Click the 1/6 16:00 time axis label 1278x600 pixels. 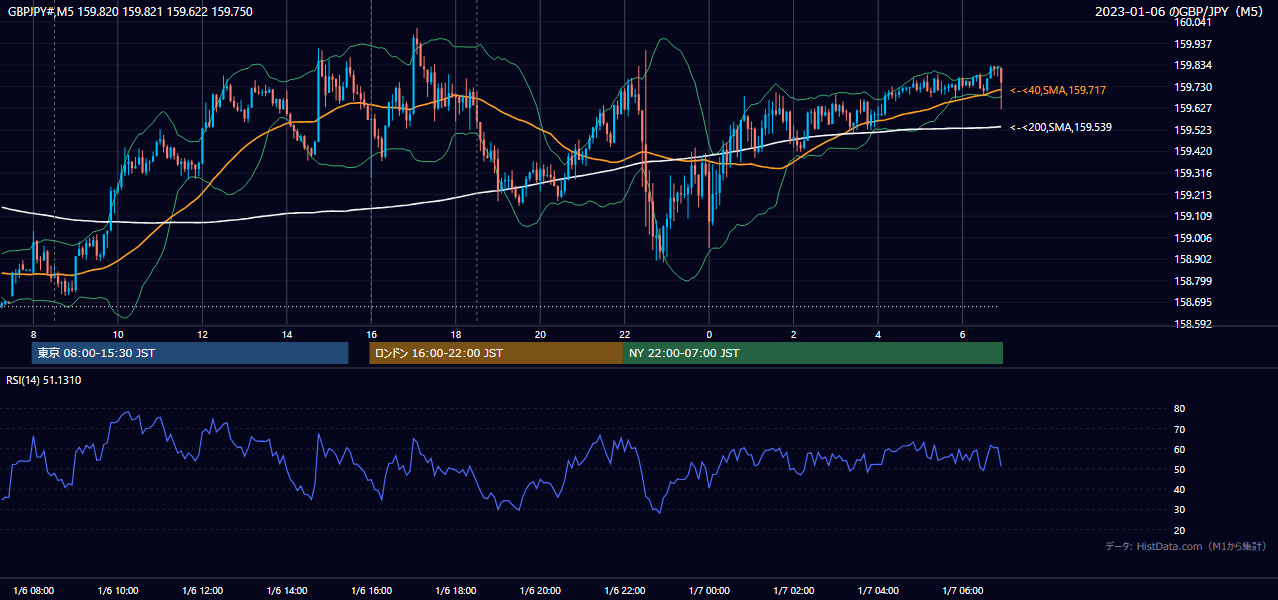(371, 590)
